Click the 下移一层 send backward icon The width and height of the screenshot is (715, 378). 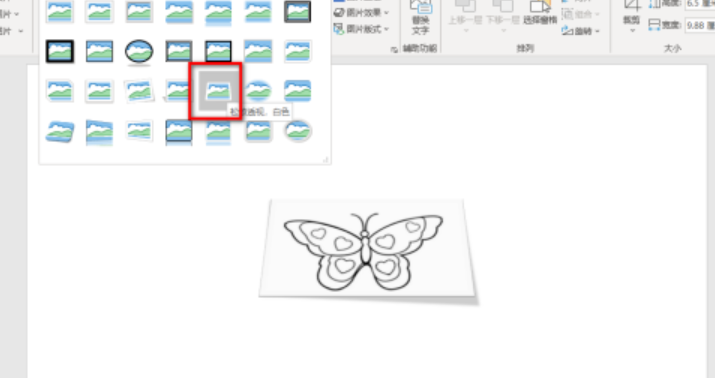pyautogui.click(x=503, y=14)
